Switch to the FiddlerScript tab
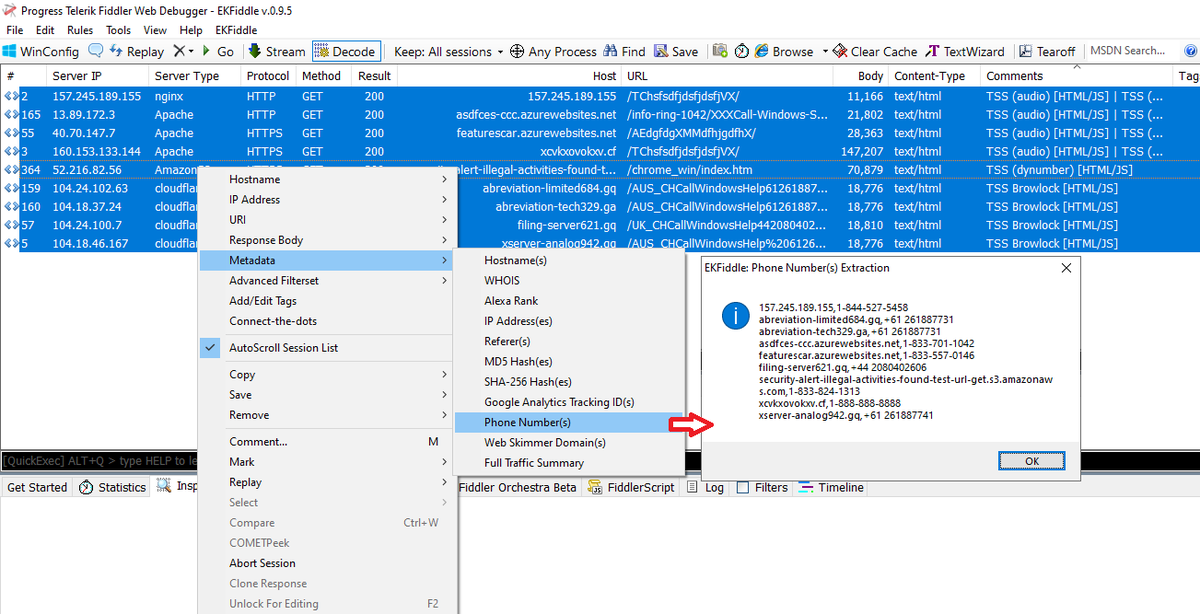The image size is (1200, 614). (x=632, y=488)
